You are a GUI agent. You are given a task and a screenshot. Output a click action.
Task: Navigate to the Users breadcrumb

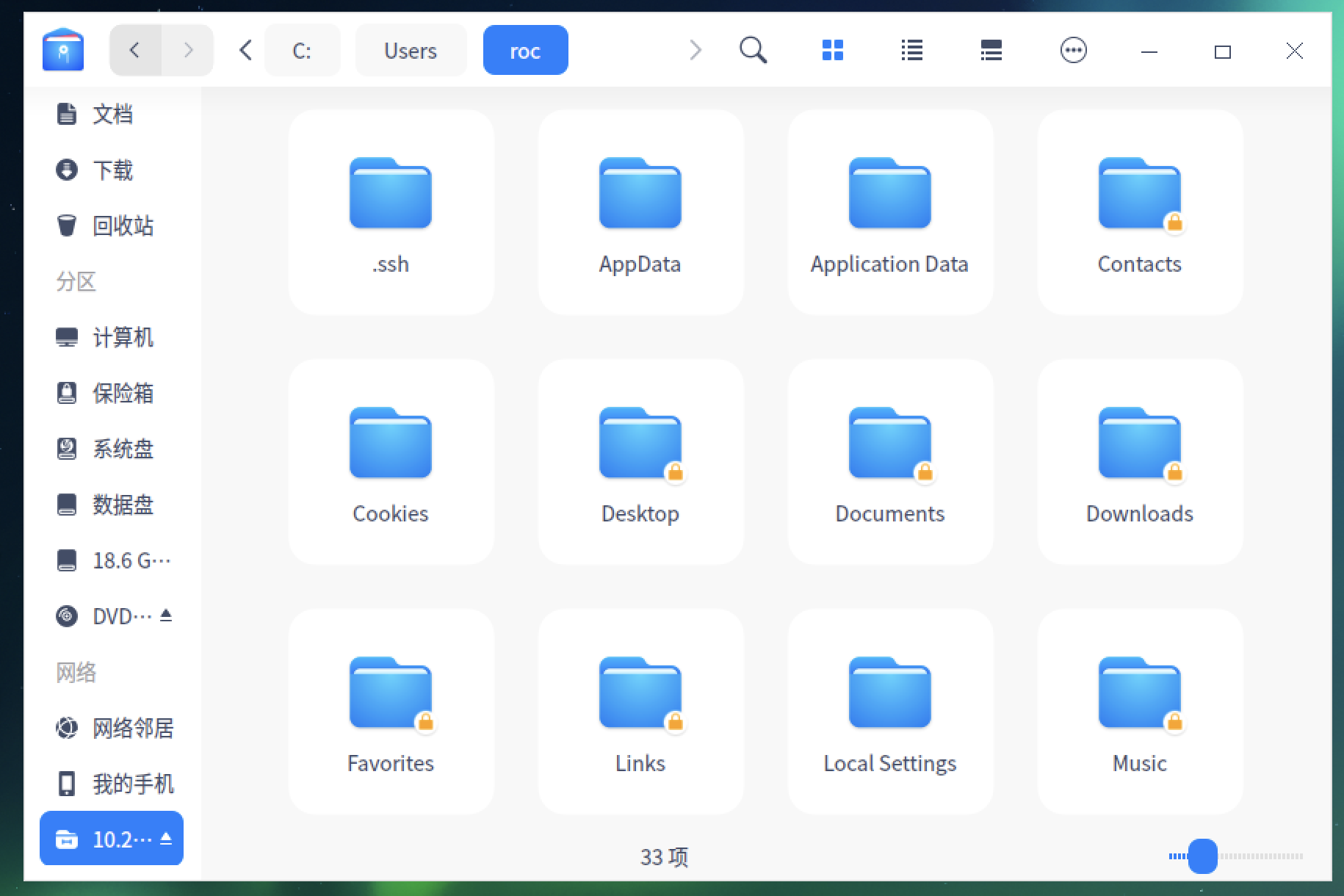click(x=411, y=50)
